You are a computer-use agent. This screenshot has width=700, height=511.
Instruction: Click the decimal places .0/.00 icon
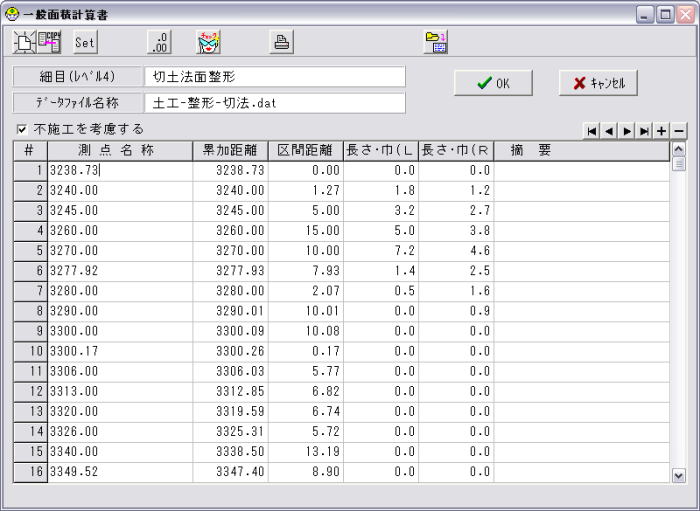tap(159, 42)
